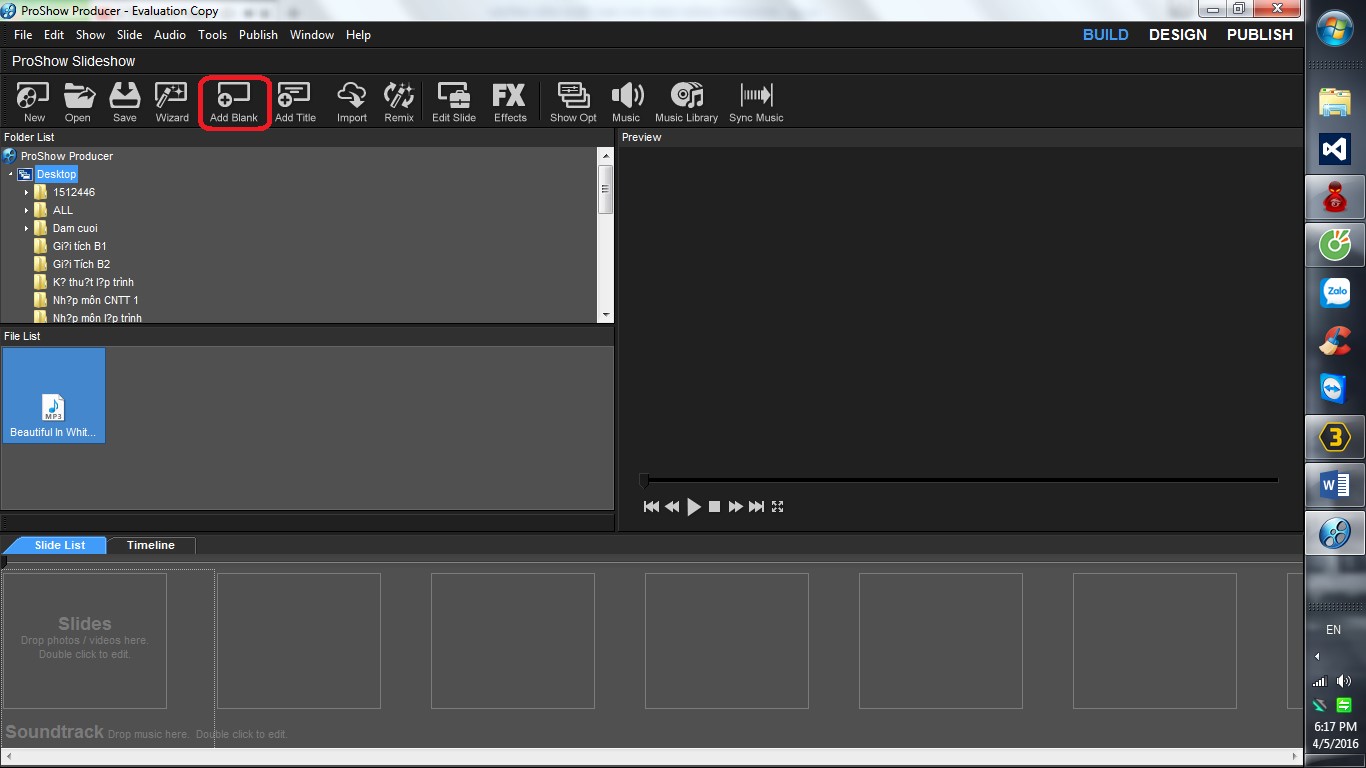Viewport: 1366px width, 768px height.
Task: Click the system volume tray icon
Action: tap(1343, 681)
